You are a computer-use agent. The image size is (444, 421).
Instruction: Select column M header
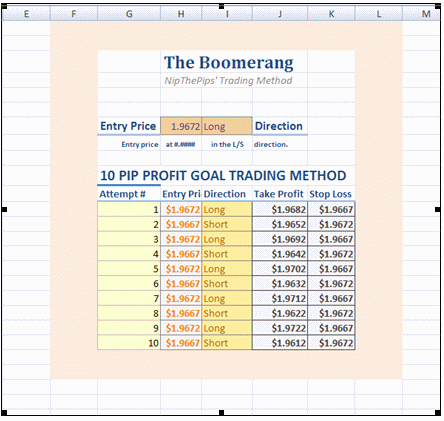(x=422, y=14)
